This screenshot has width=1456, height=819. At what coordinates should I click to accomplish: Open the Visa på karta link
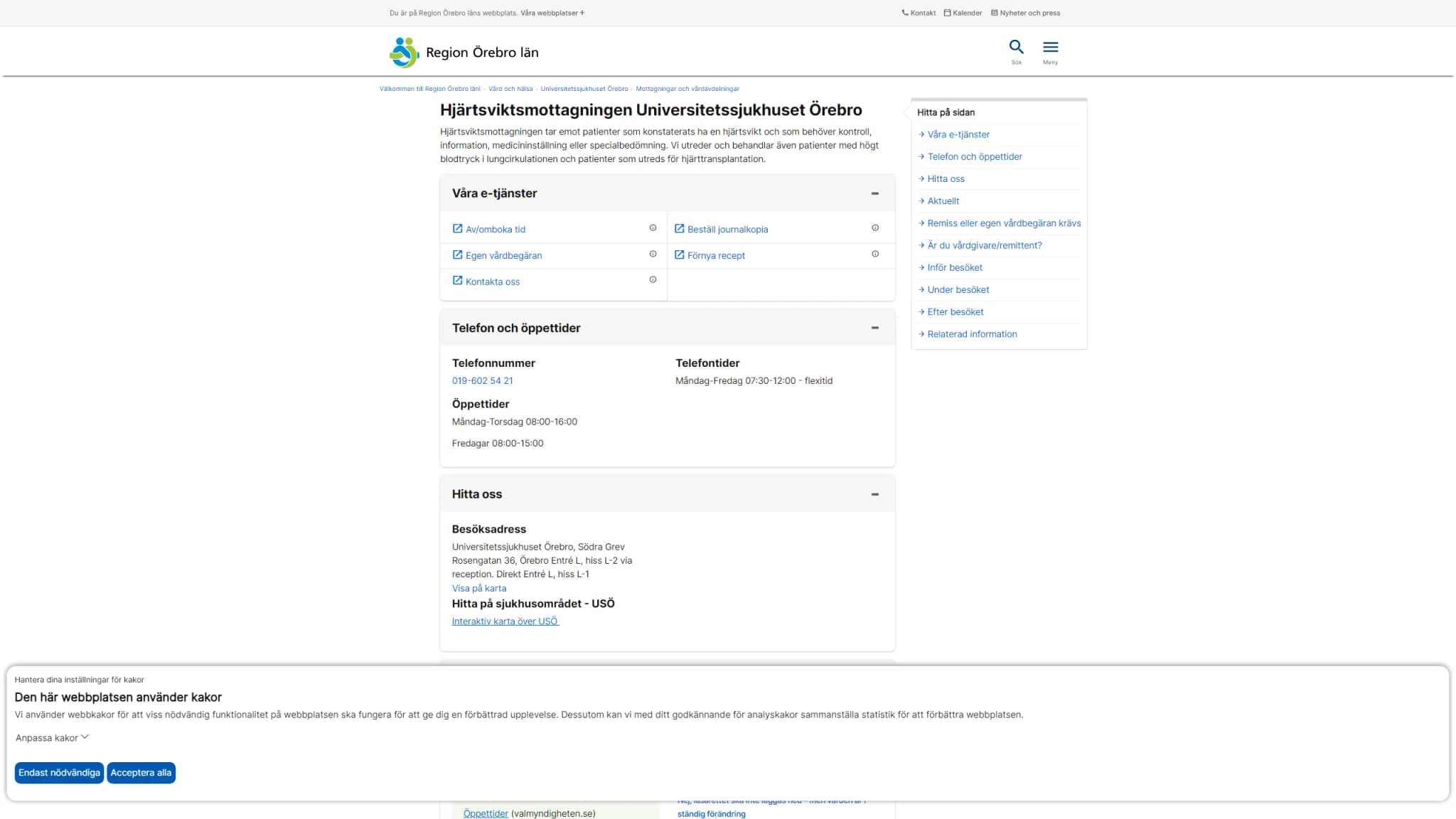pyautogui.click(x=479, y=589)
